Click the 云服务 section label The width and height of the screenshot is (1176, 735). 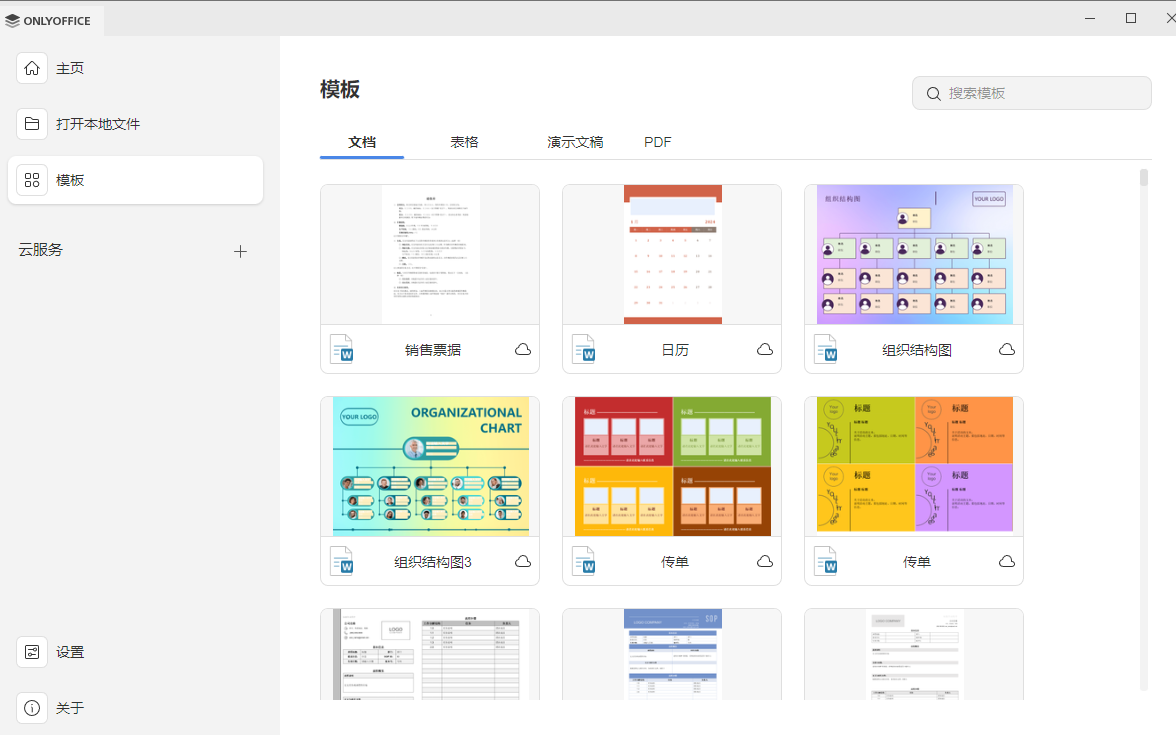point(40,250)
